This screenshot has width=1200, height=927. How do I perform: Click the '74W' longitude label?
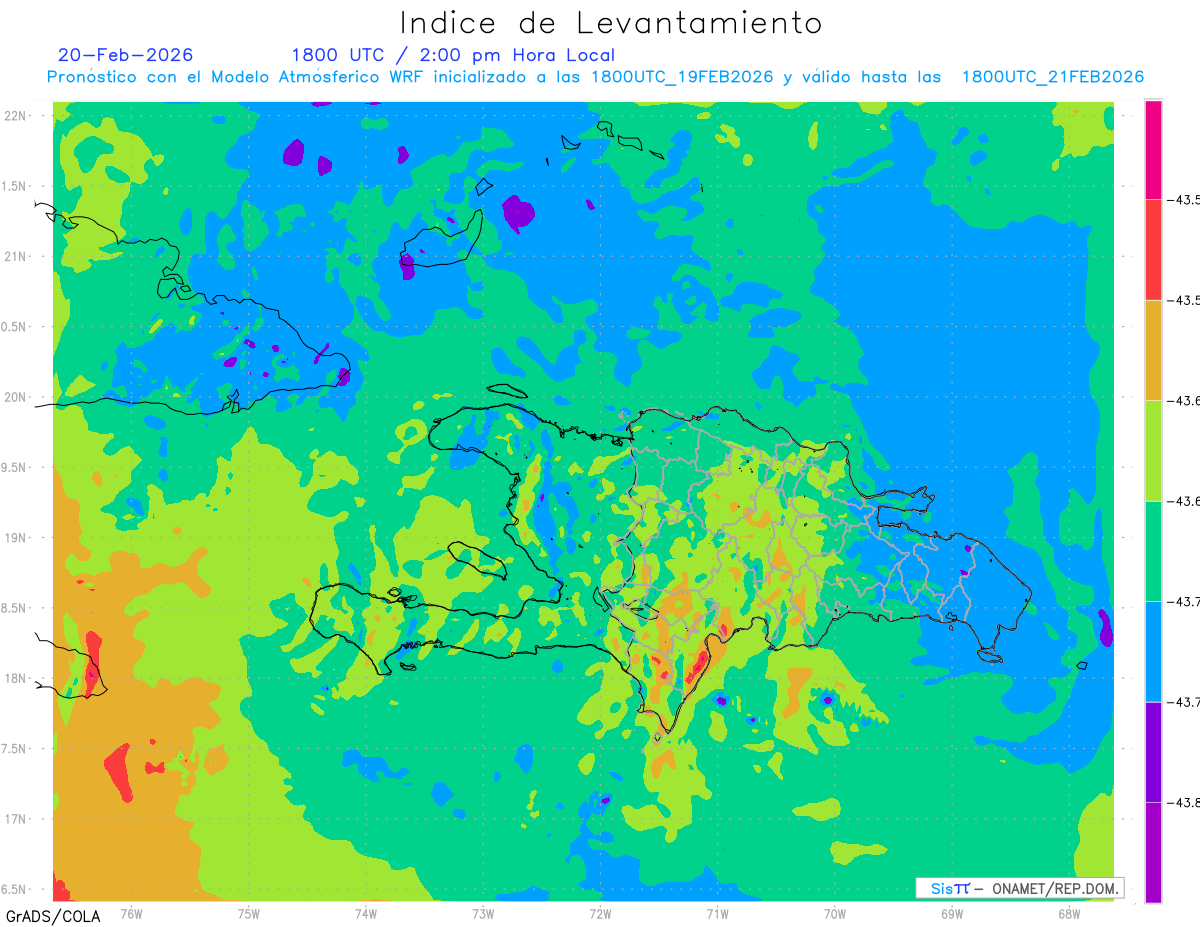coord(365,914)
